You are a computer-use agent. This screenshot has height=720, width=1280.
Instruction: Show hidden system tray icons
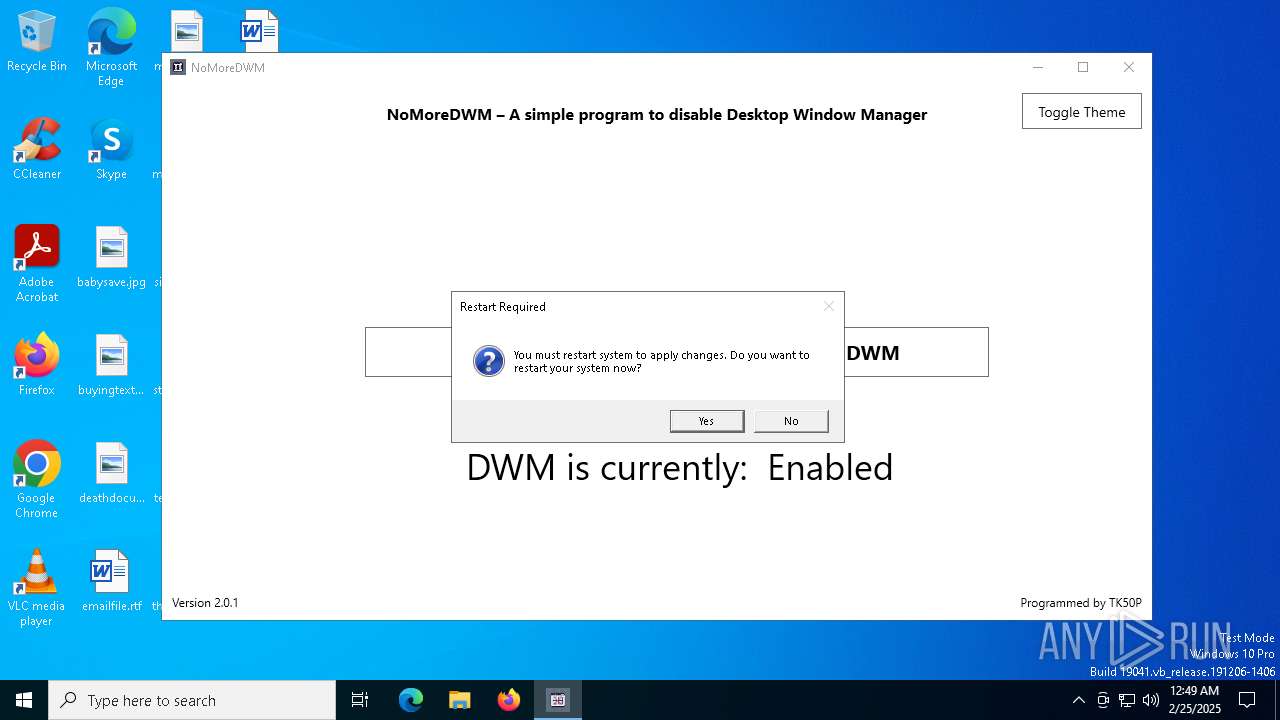[1078, 700]
